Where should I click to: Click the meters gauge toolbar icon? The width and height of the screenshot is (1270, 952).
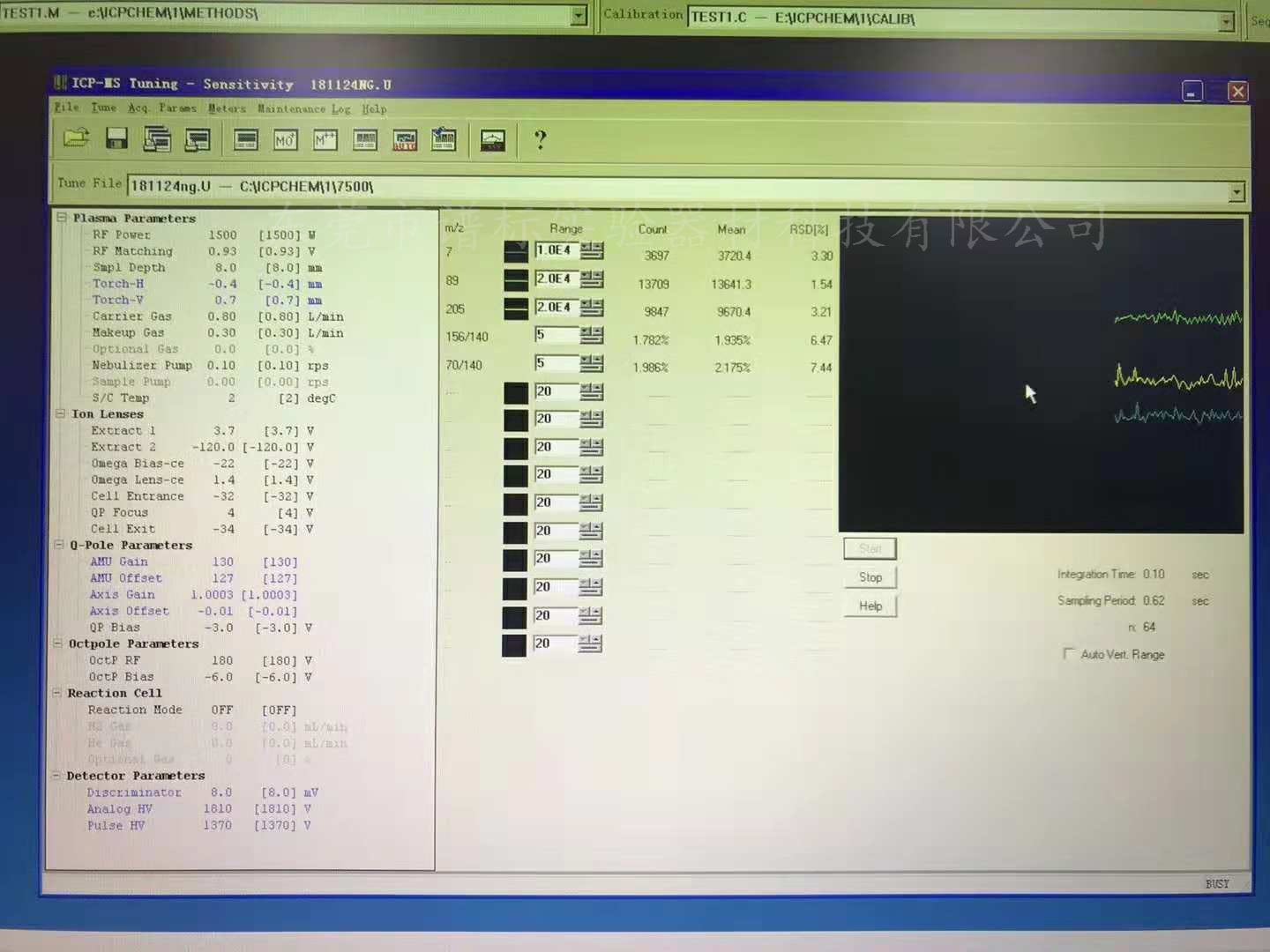(492, 140)
